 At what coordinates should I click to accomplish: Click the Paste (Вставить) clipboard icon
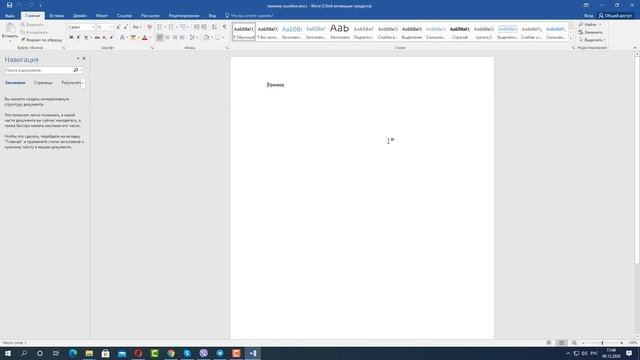(x=10, y=28)
